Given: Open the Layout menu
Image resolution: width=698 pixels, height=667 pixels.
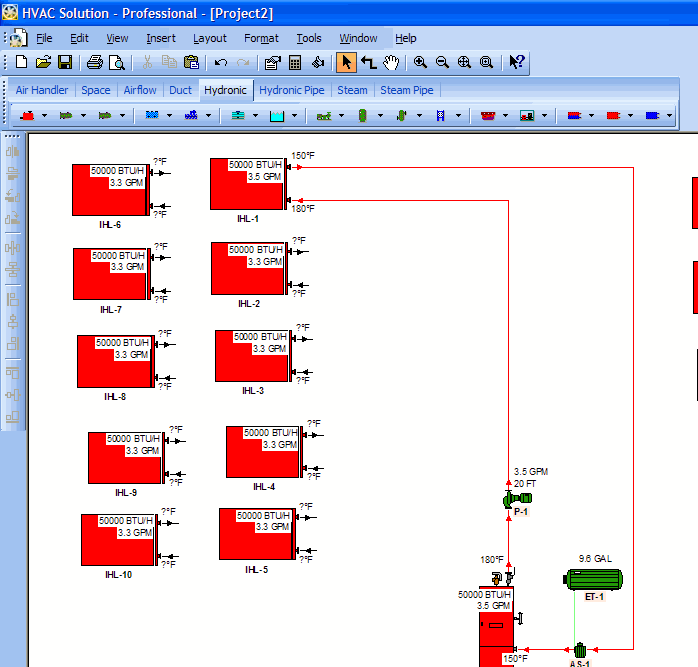Looking at the screenshot, I should 210,38.
